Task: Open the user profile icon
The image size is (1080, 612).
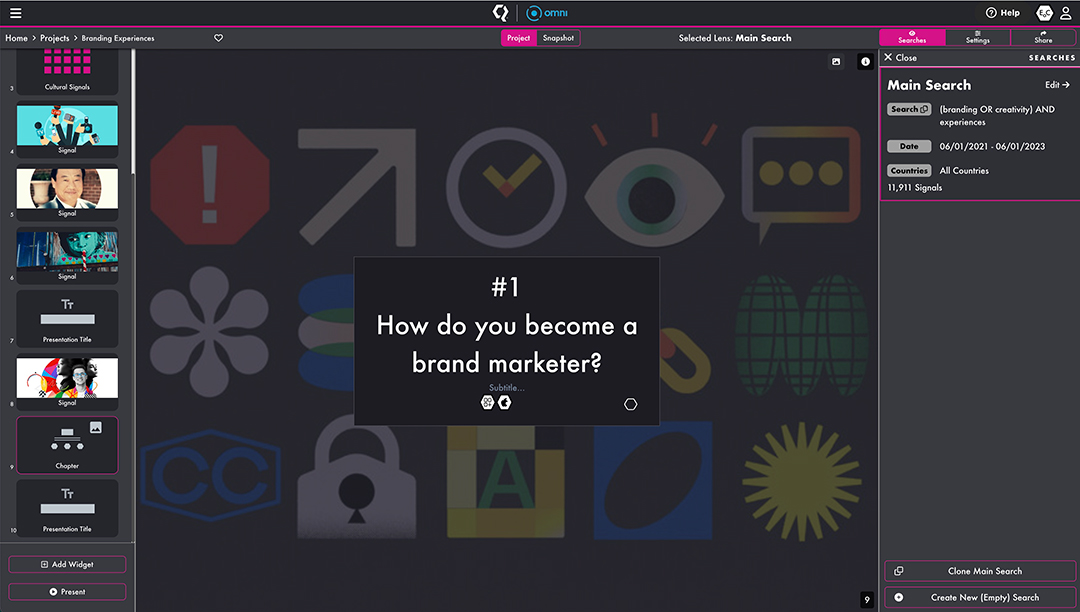Action: 1067,13
